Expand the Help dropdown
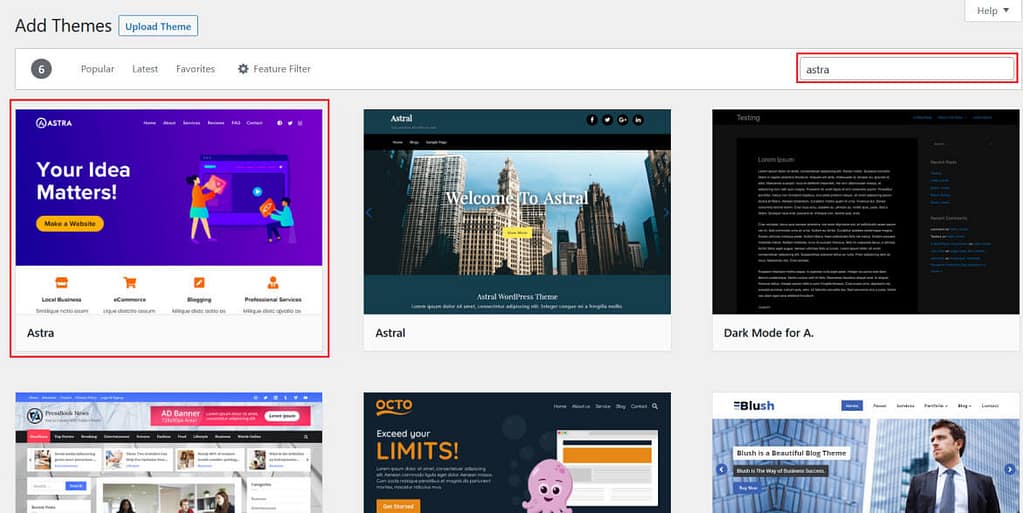This screenshot has width=1023, height=513. click(x=992, y=10)
